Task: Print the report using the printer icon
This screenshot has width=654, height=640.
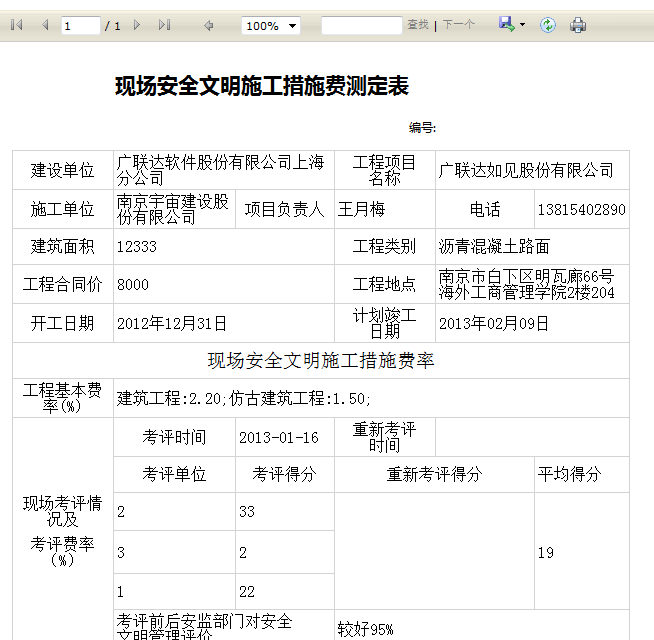Action: click(578, 25)
